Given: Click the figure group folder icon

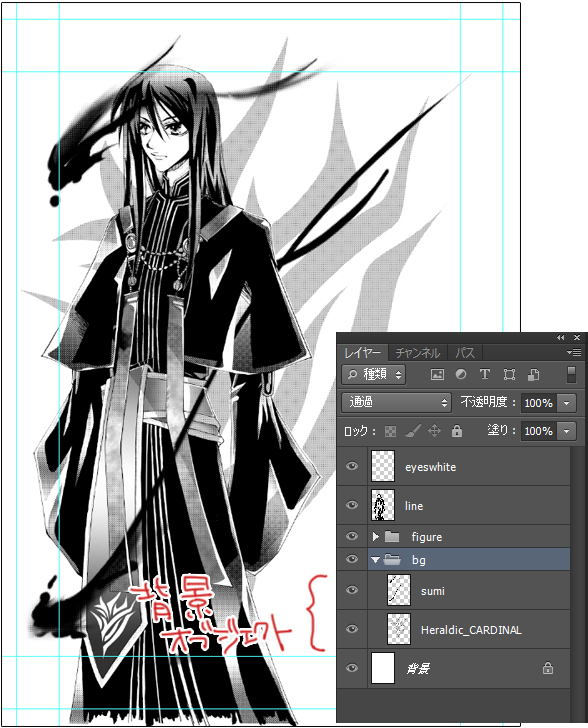Looking at the screenshot, I should [392, 537].
